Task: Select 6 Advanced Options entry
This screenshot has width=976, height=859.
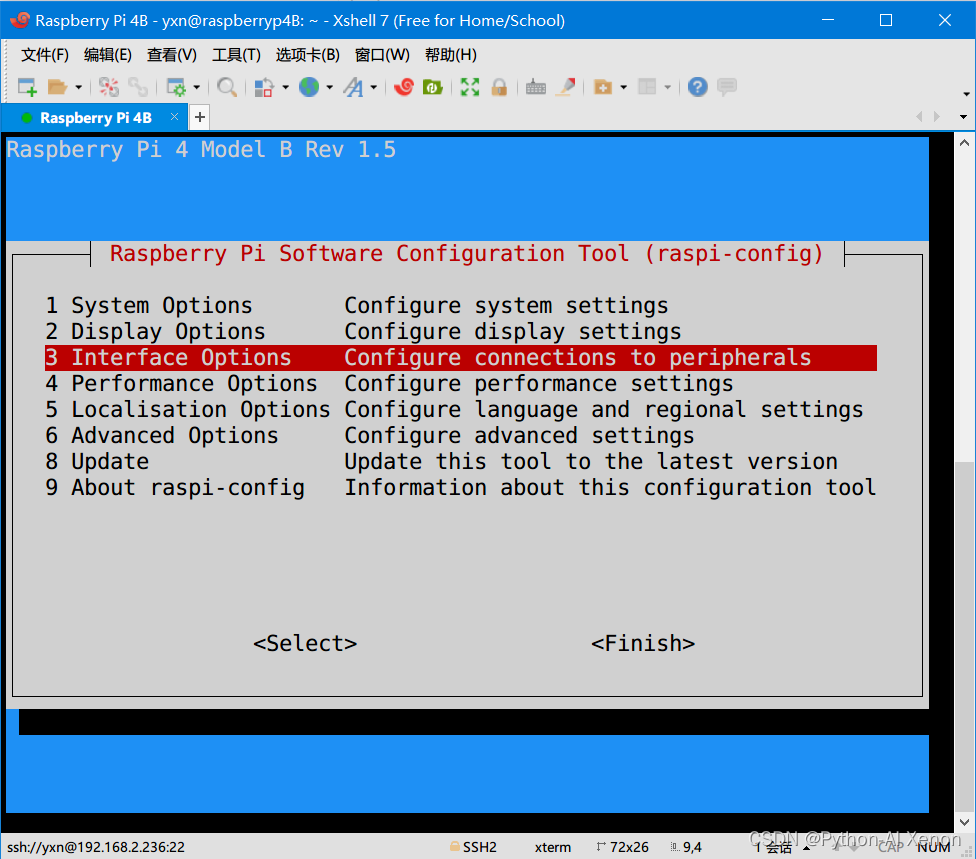Action: pos(461,436)
